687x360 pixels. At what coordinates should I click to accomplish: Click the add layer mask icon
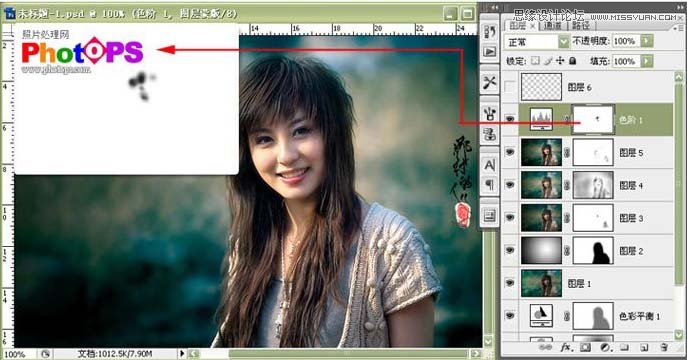[585, 347]
